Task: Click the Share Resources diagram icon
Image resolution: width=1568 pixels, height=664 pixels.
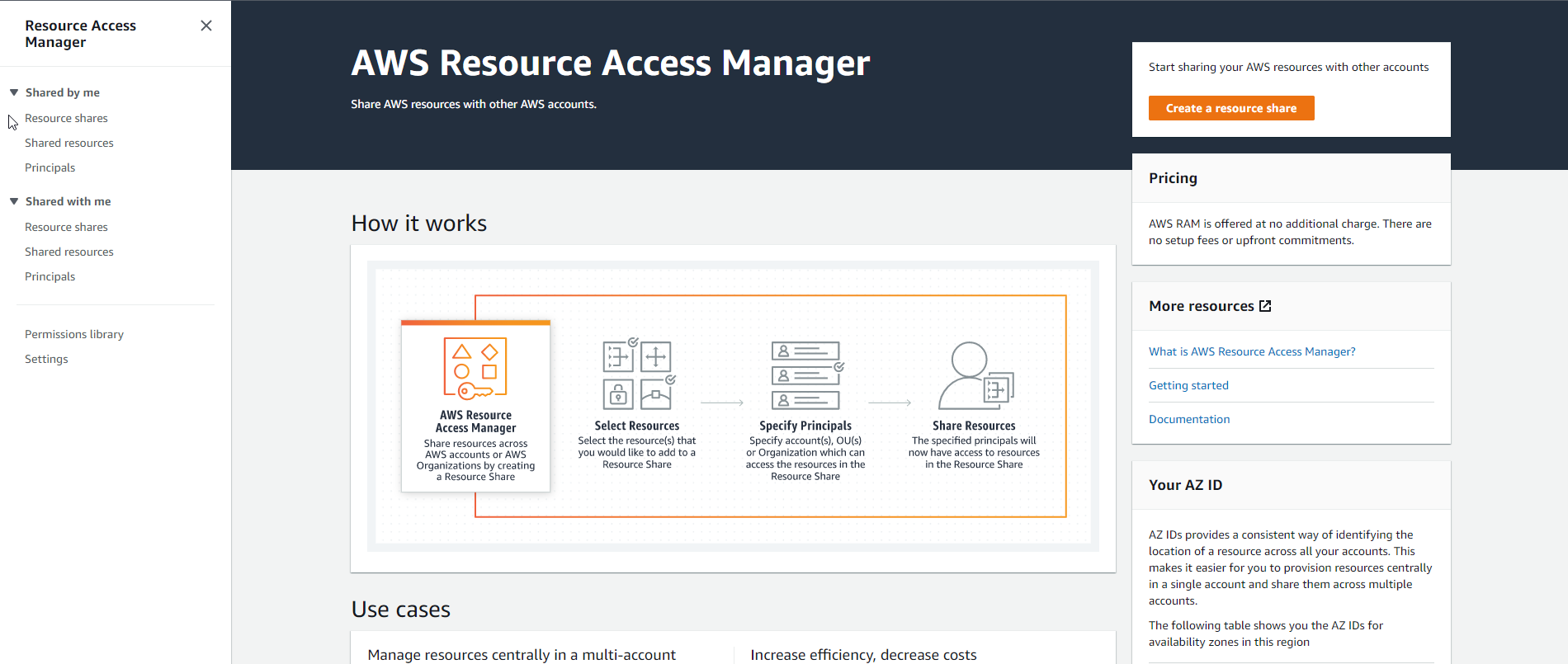Action: click(x=976, y=375)
